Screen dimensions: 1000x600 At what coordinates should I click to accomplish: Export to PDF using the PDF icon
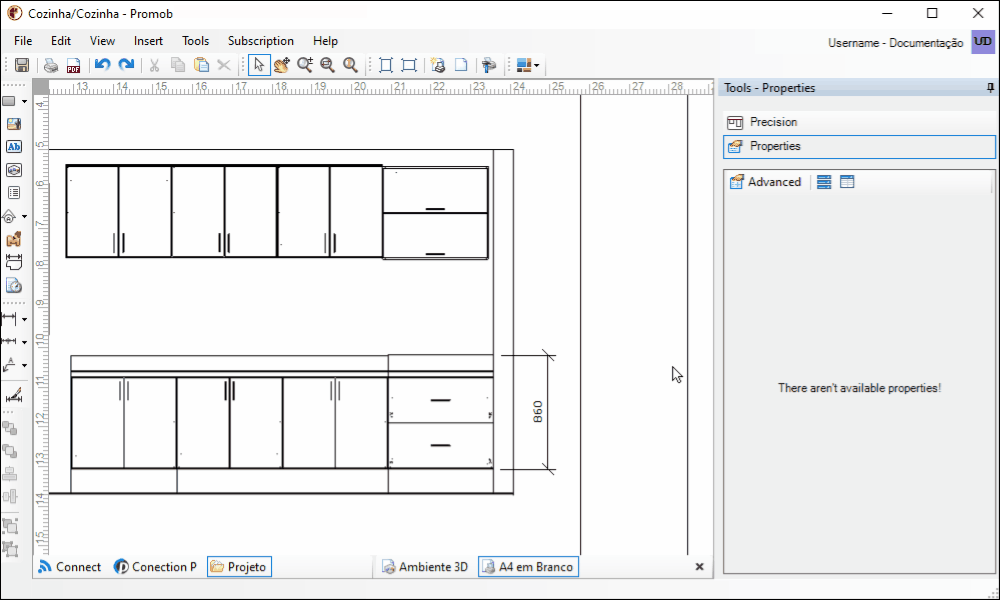(73, 65)
